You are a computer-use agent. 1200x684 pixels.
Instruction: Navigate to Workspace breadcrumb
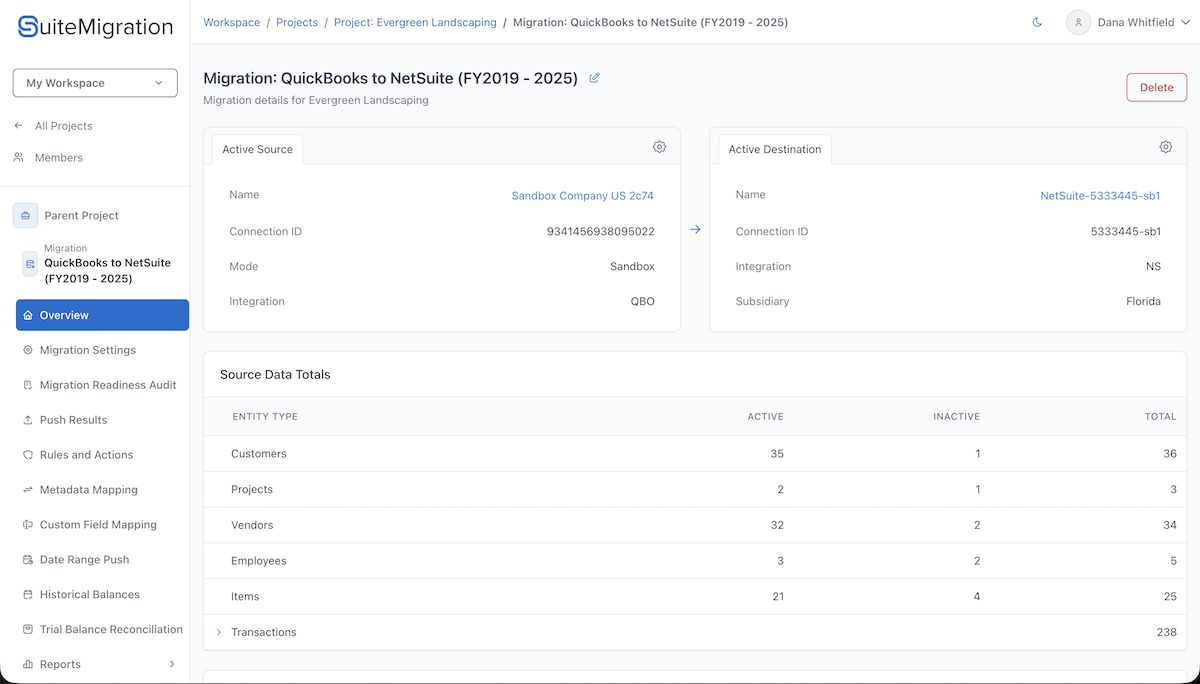pyautogui.click(x=231, y=22)
